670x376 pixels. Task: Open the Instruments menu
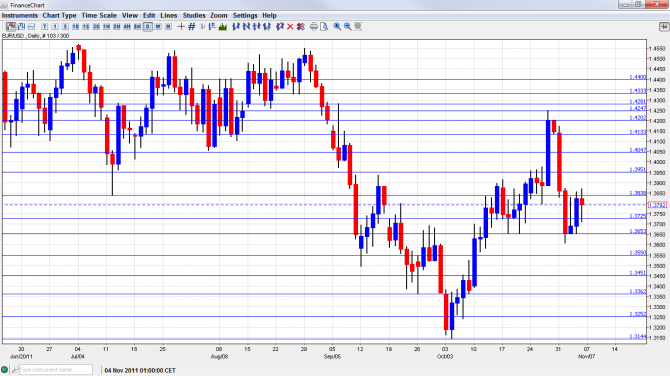(20, 15)
